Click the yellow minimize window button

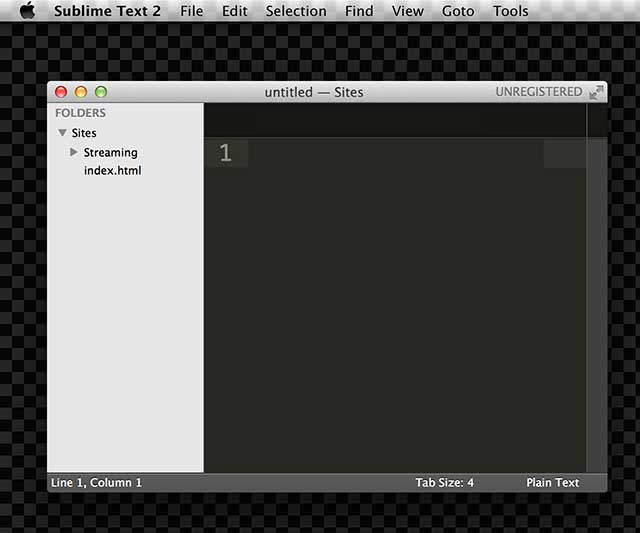[x=81, y=92]
